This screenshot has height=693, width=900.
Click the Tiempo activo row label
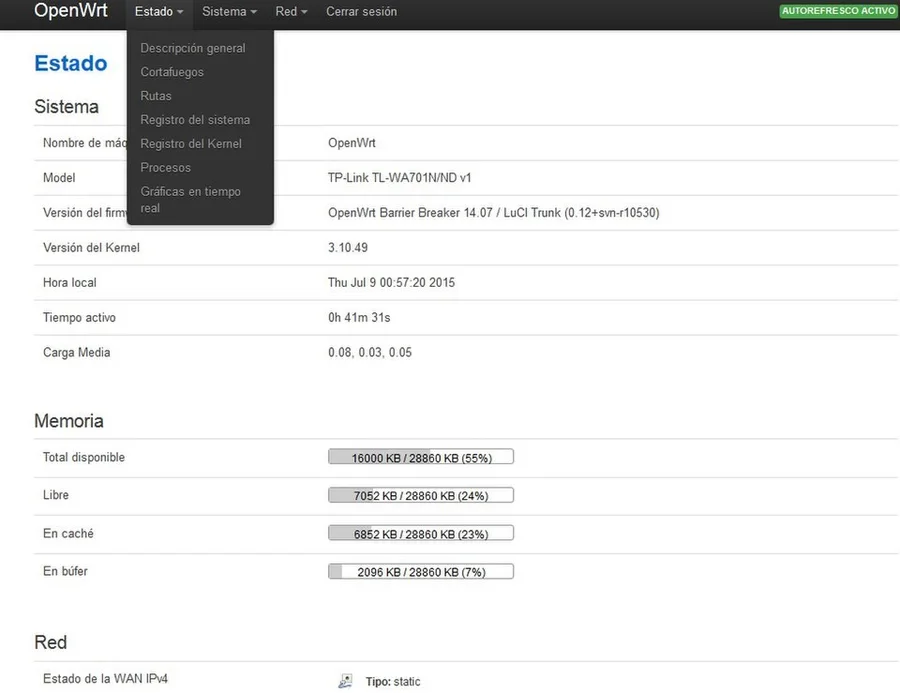(x=79, y=318)
